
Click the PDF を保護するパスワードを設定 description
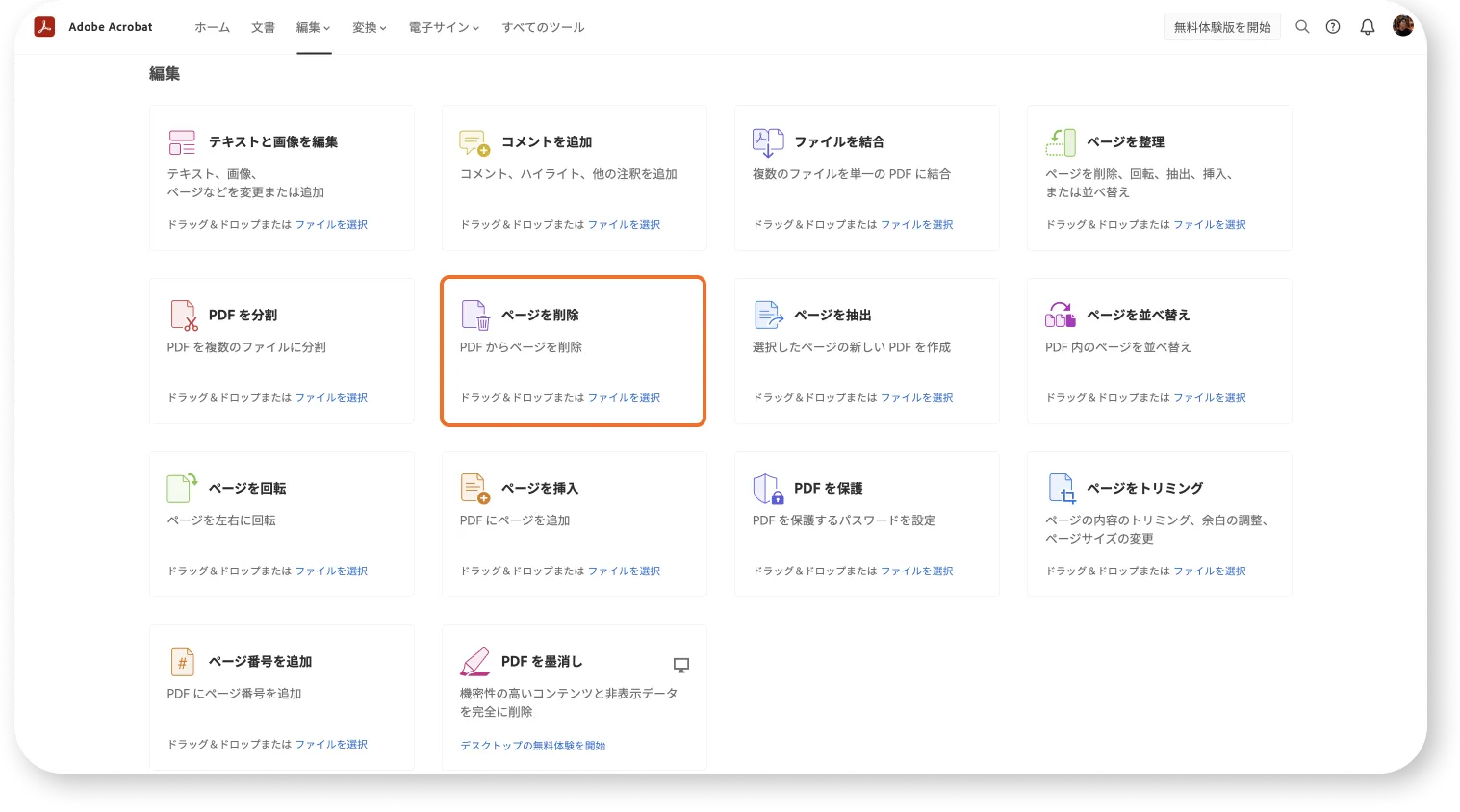pyautogui.click(x=844, y=520)
